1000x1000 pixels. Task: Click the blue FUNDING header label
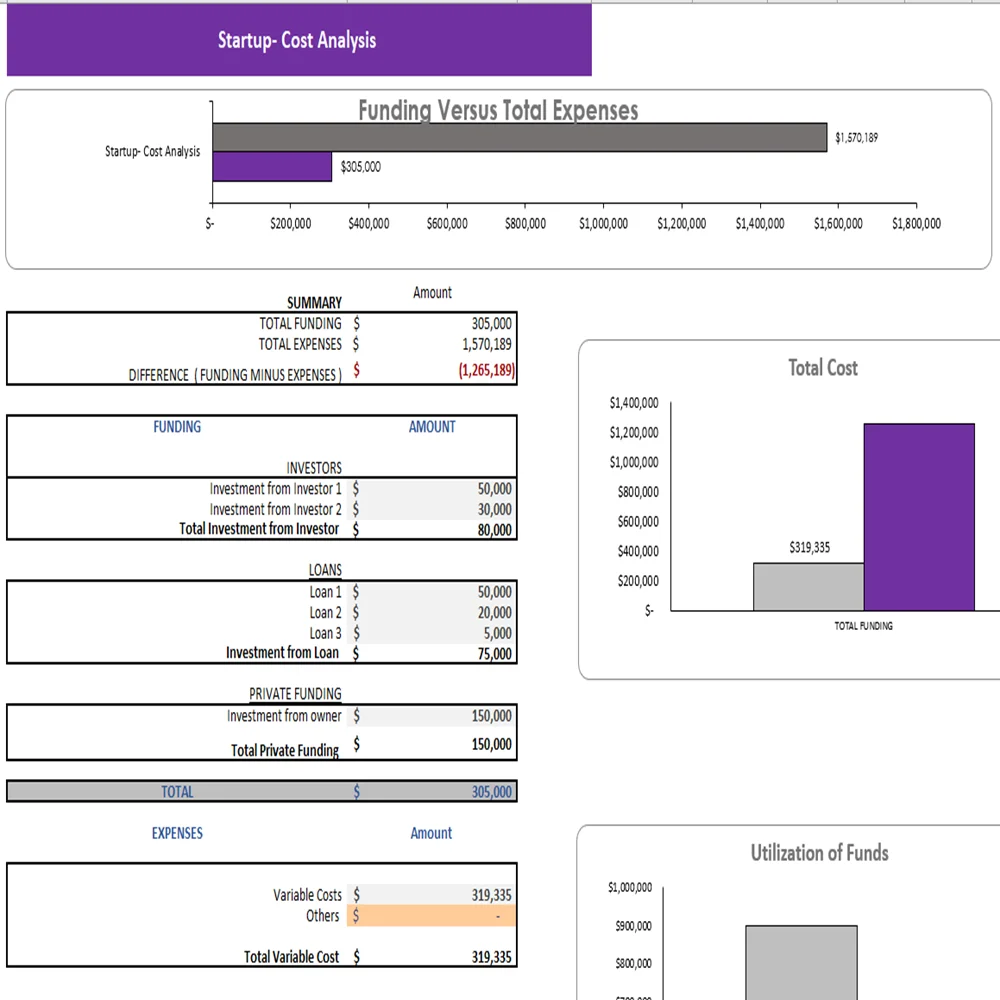click(x=177, y=427)
